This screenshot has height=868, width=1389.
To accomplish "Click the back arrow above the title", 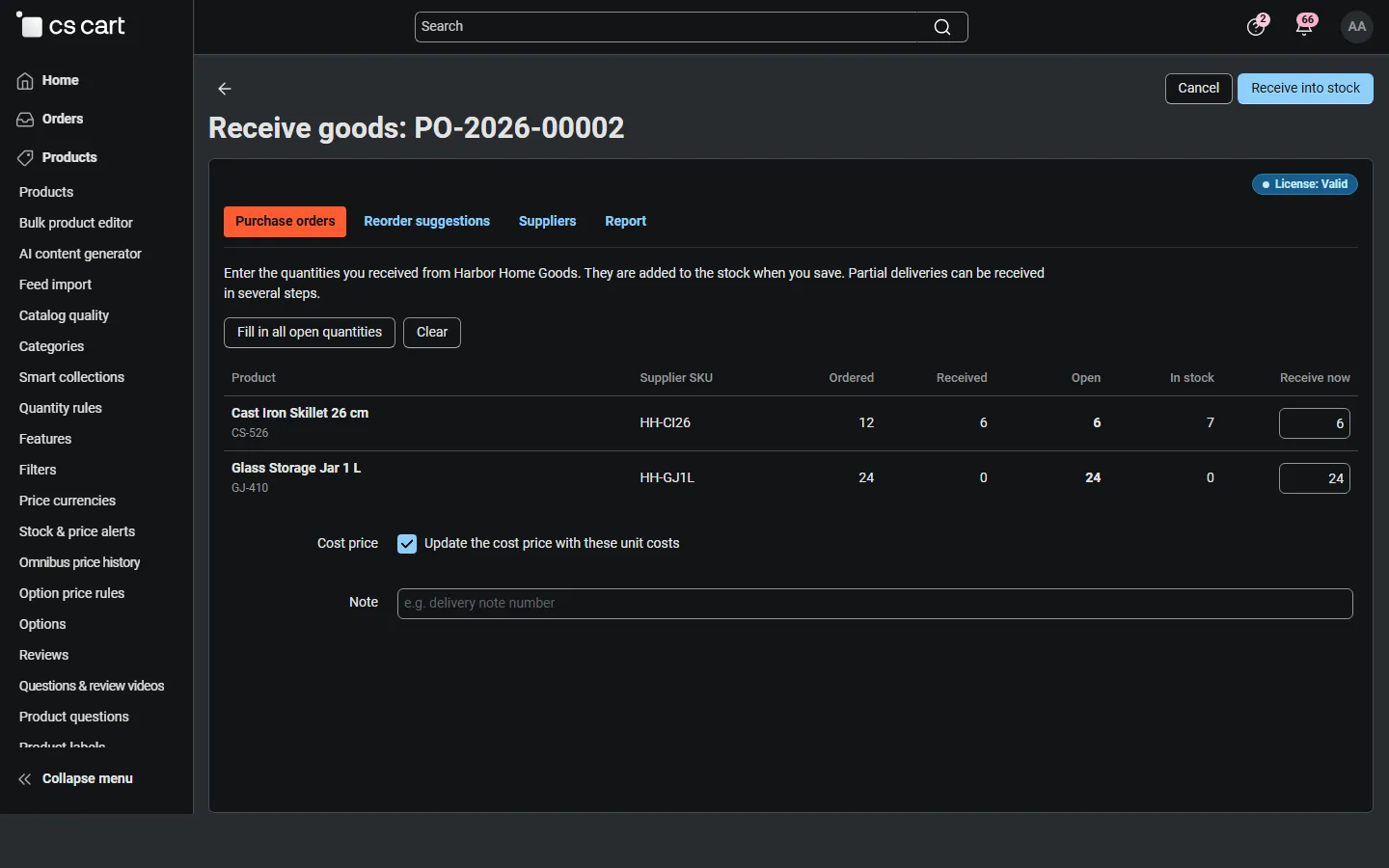I will [225, 89].
